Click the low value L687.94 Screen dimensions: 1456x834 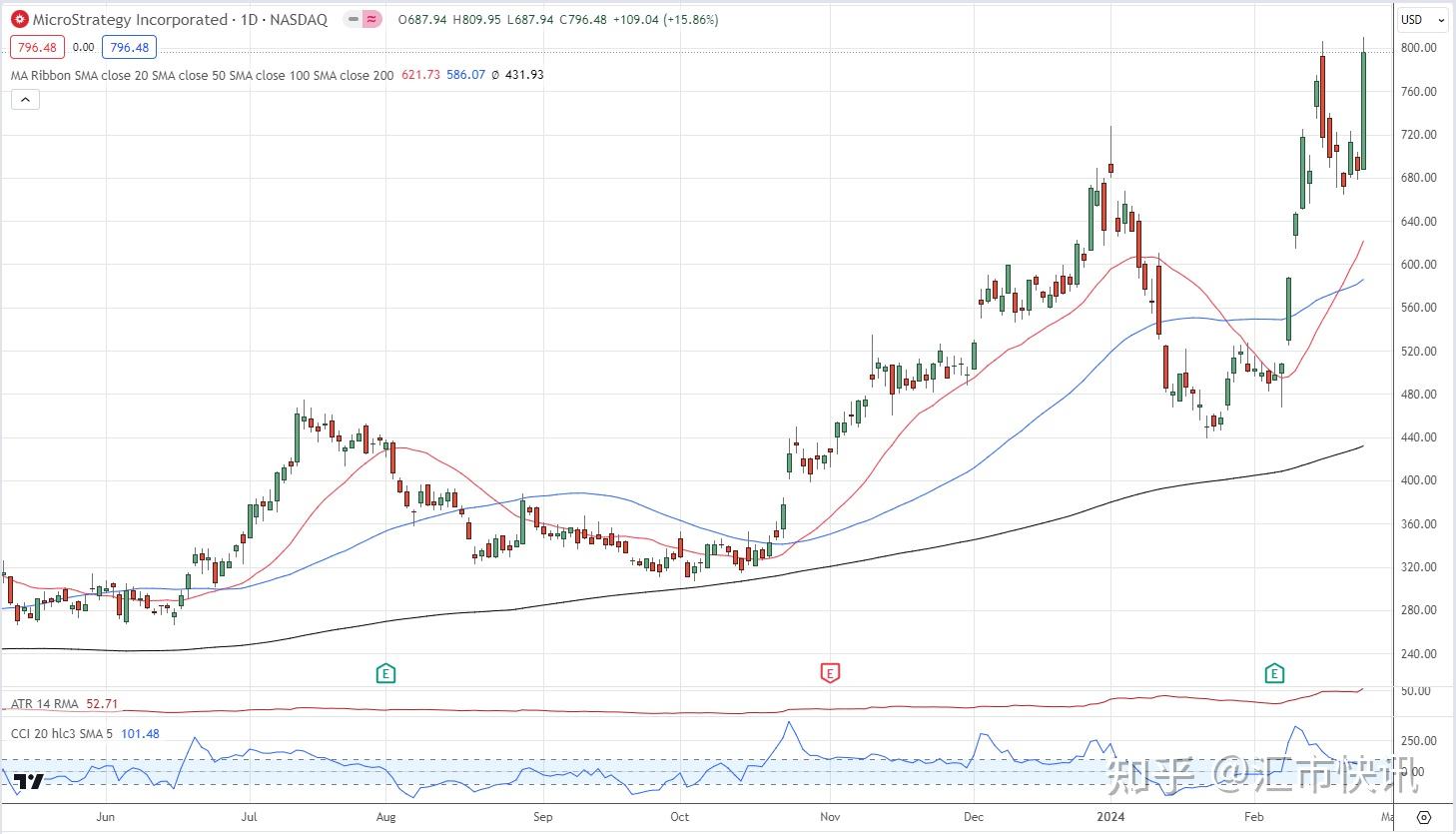(529, 19)
